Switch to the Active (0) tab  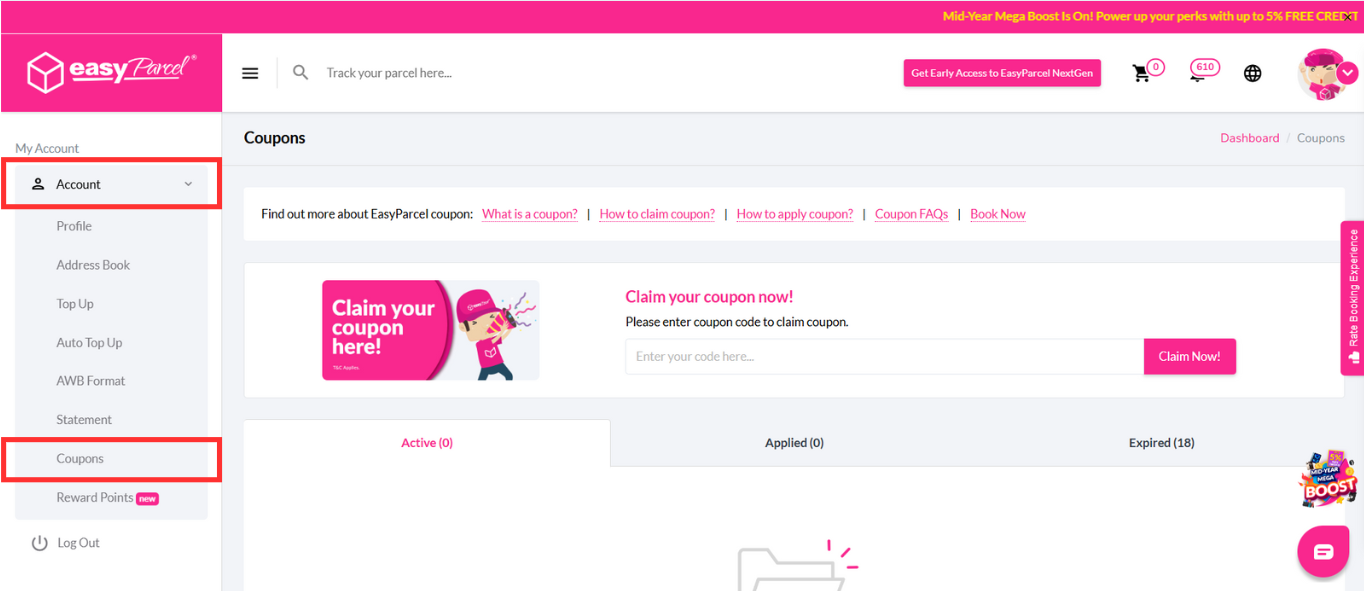[427, 443]
